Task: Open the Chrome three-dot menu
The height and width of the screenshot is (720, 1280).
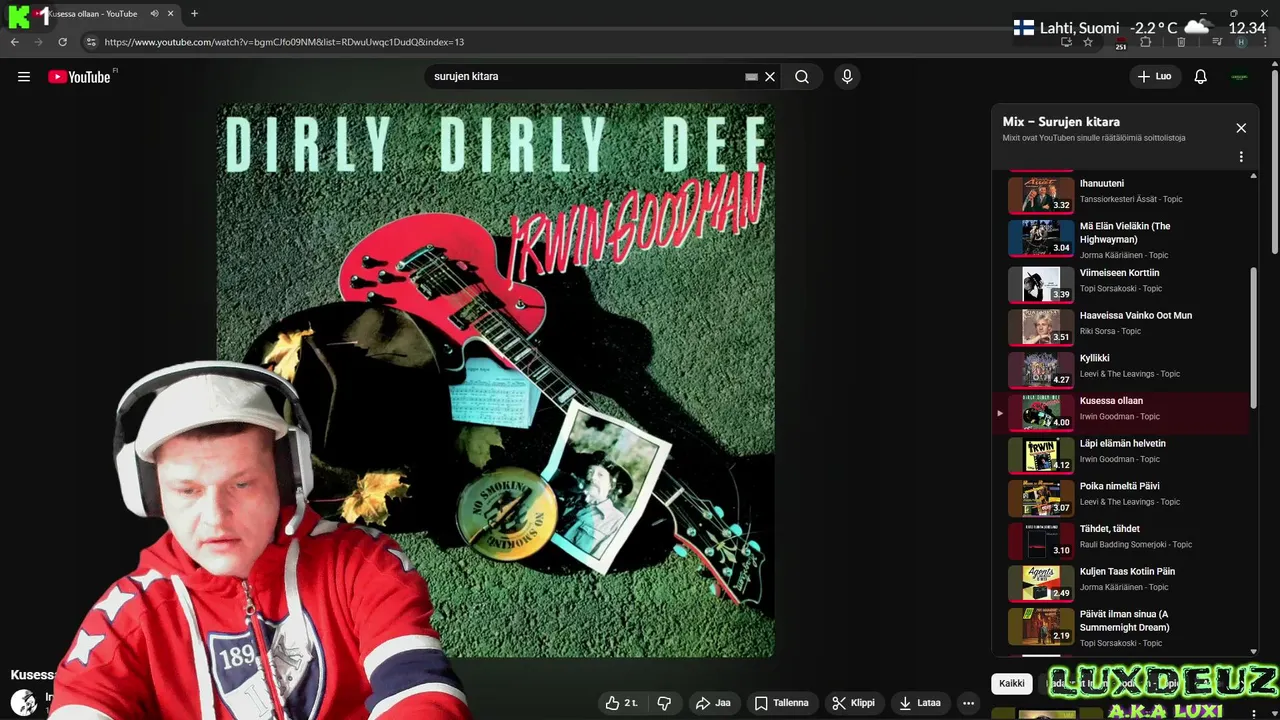Action: [1266, 42]
